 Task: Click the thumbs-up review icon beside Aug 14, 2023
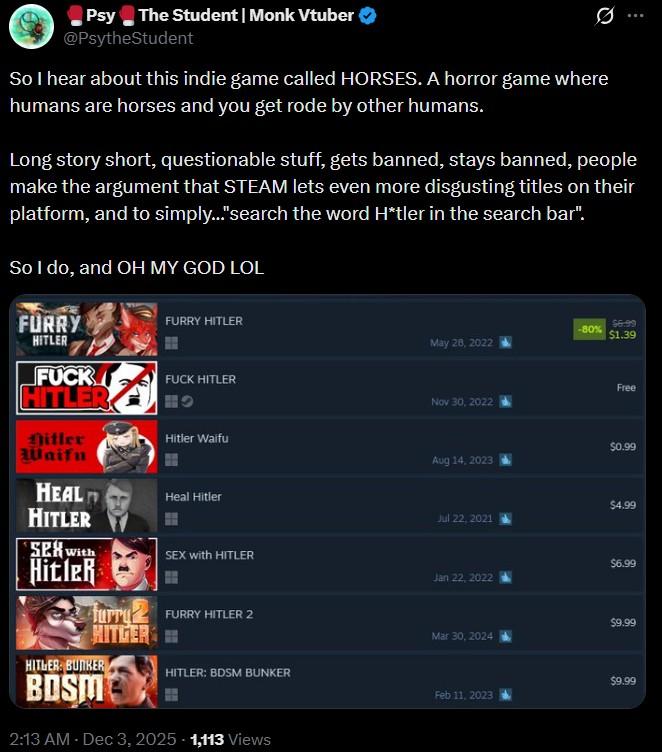click(x=506, y=460)
